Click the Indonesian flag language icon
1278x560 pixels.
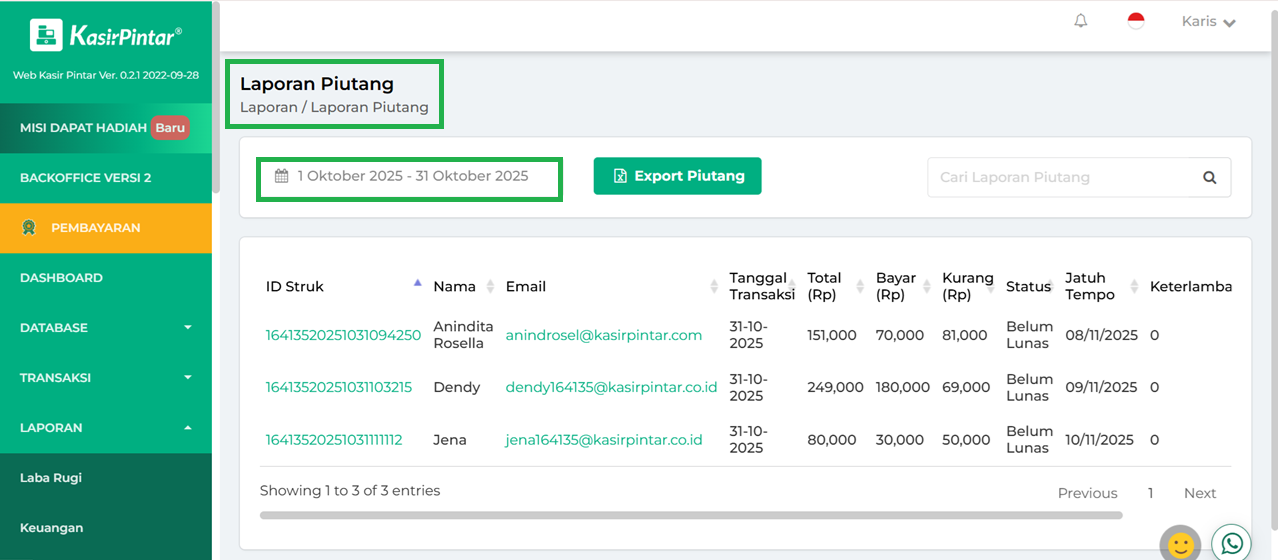(x=1136, y=21)
